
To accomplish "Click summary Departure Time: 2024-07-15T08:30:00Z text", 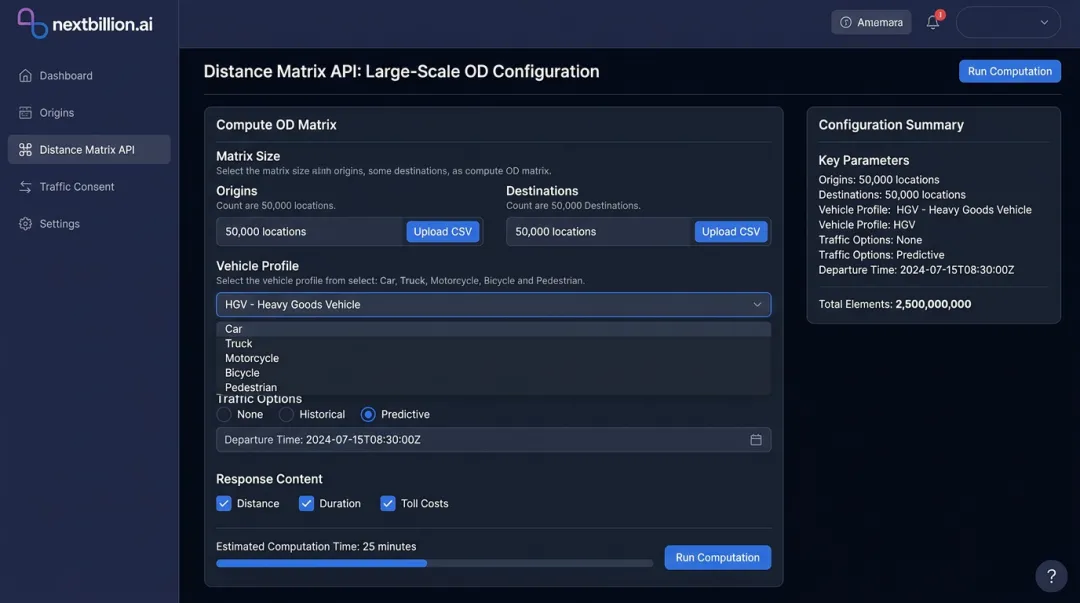I will click(916, 270).
